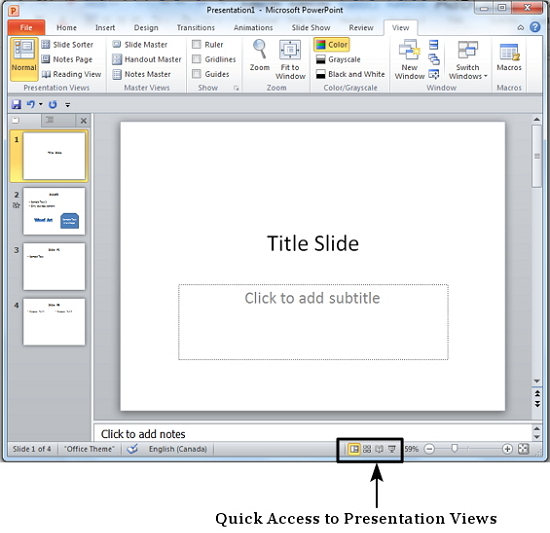Select Color display mode

tap(331, 45)
